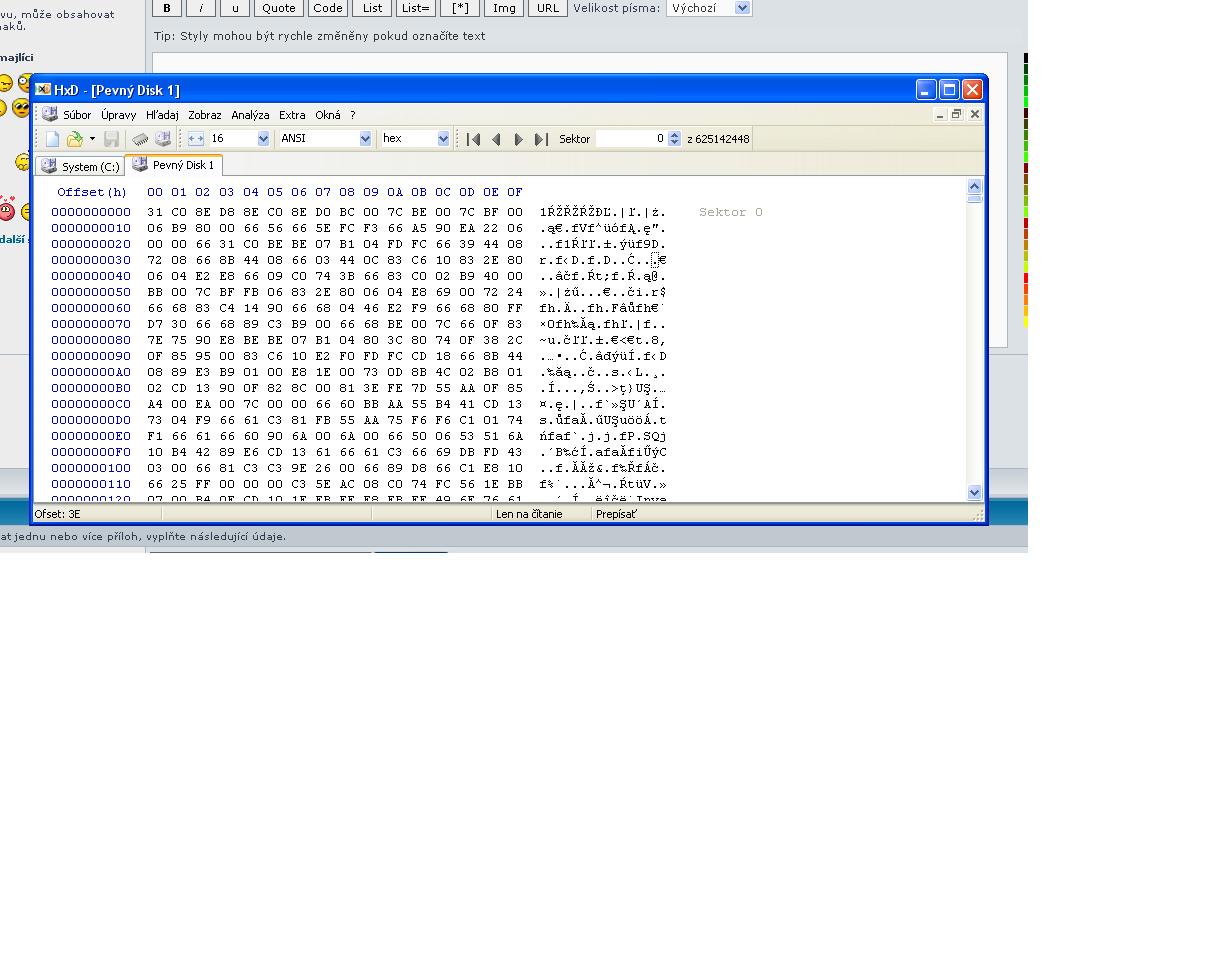Viewport: 1218px width, 972px height.
Task: Click the URL button in forum editor
Action: point(548,8)
